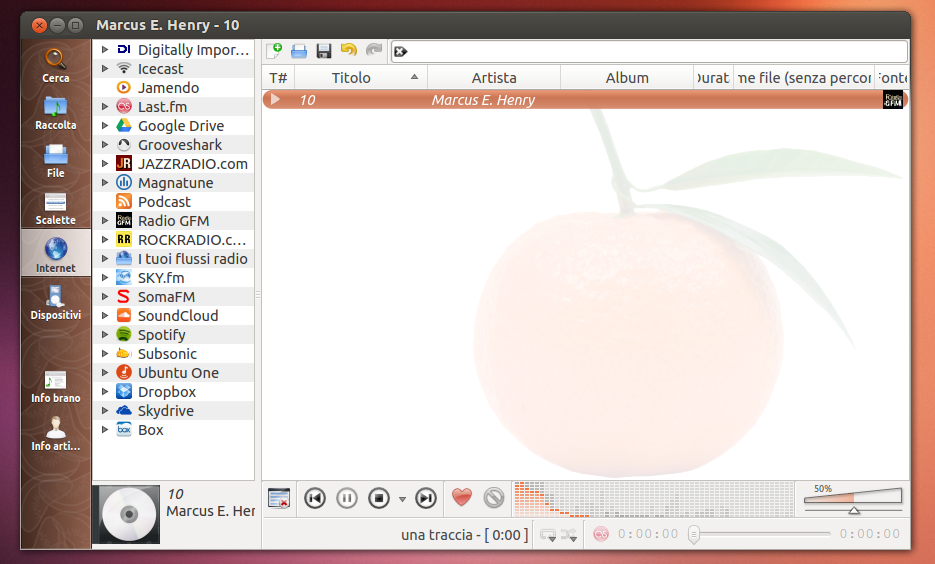Click the Subsonic icon

tap(123, 354)
